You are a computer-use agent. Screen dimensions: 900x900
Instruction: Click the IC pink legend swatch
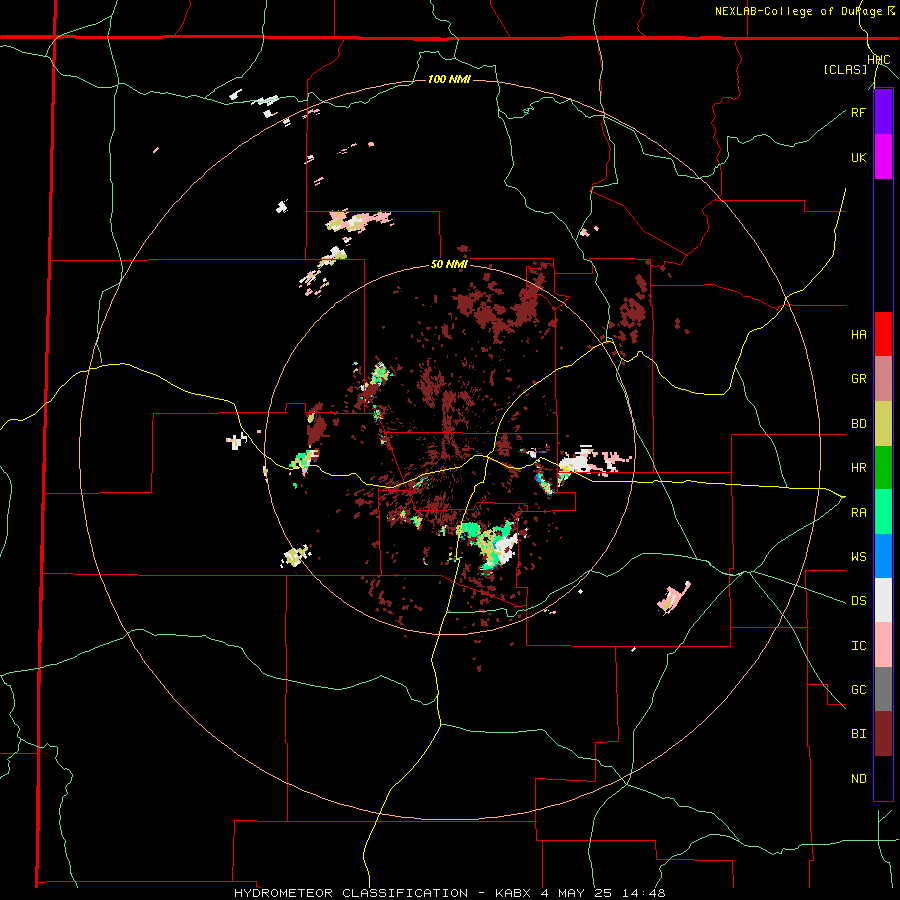pos(883,645)
